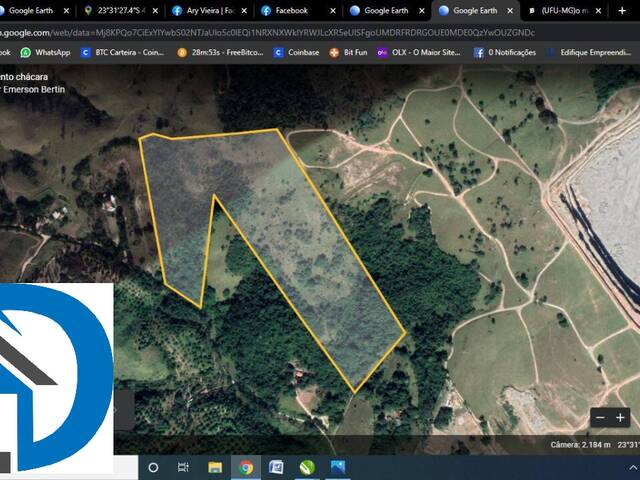
Task: Switch to the tab titled Facebook
Action: coord(299,11)
